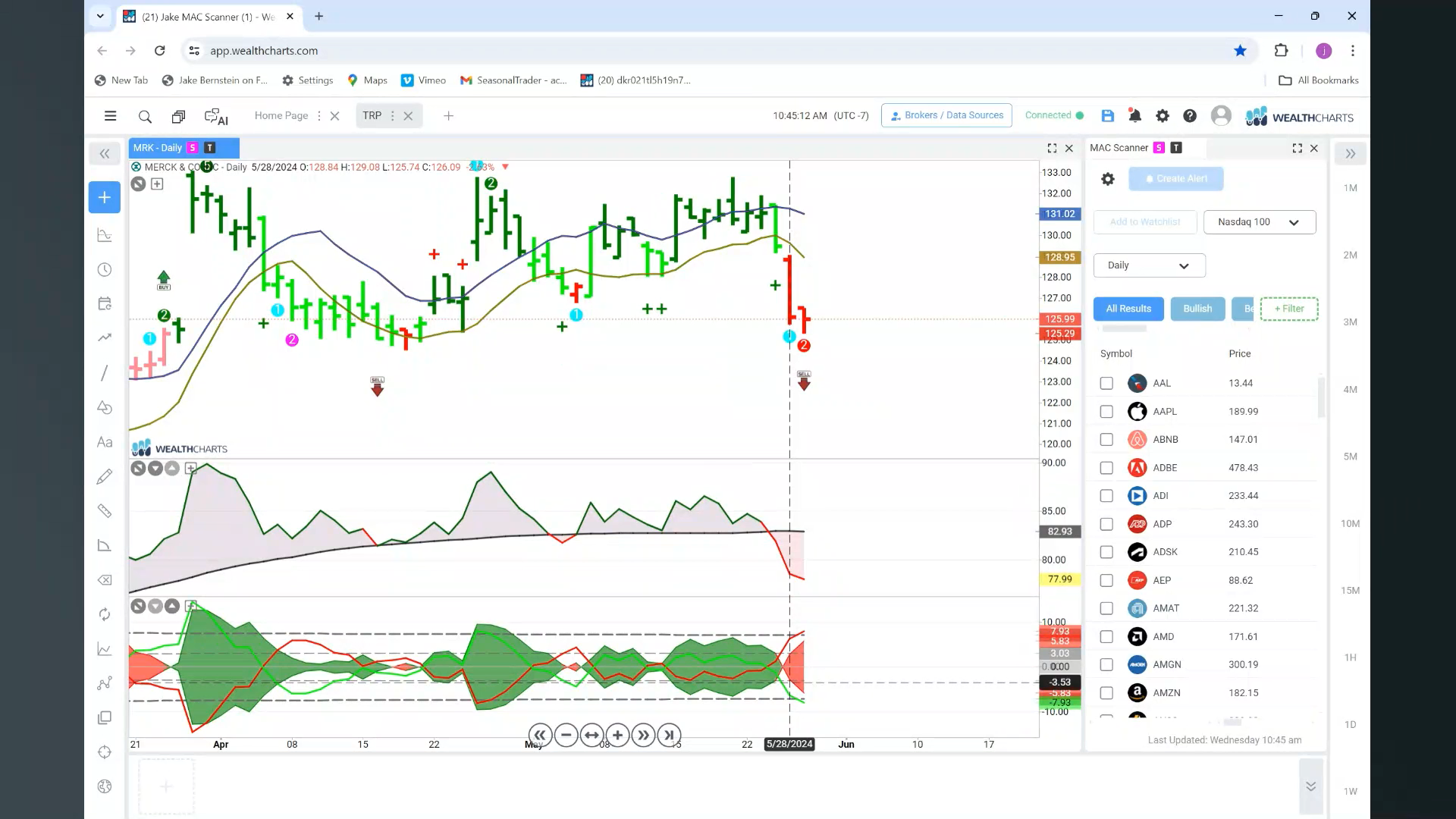The image size is (1456, 819).
Task: Collapse the right timeframe sidebar chevron
Action: click(1351, 154)
